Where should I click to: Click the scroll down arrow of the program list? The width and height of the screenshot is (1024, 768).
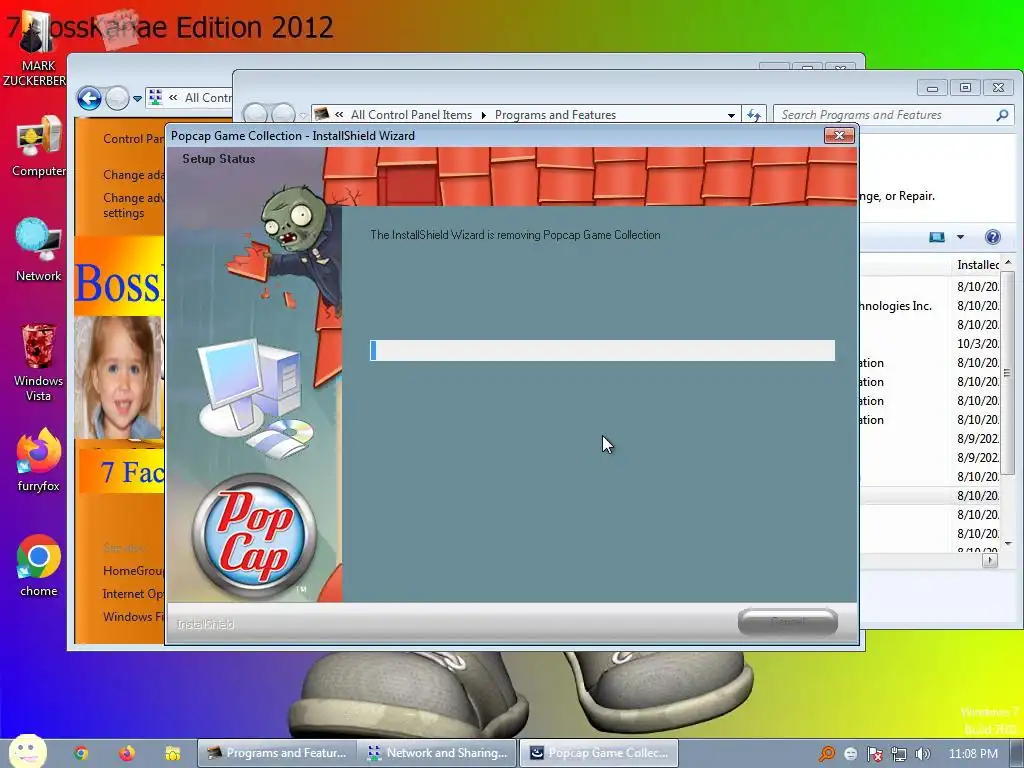tap(1008, 544)
